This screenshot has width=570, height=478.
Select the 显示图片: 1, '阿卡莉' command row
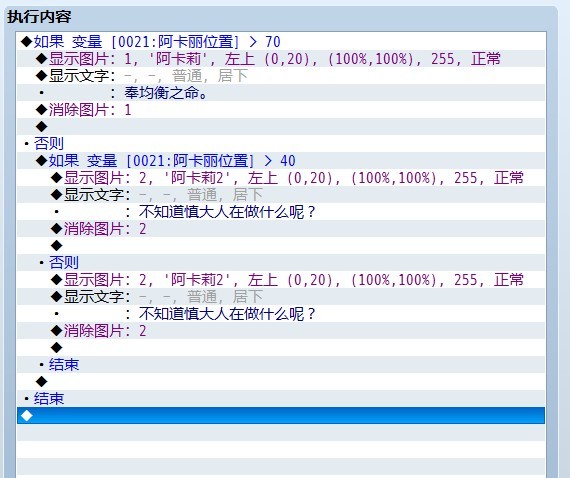[x=281, y=59]
